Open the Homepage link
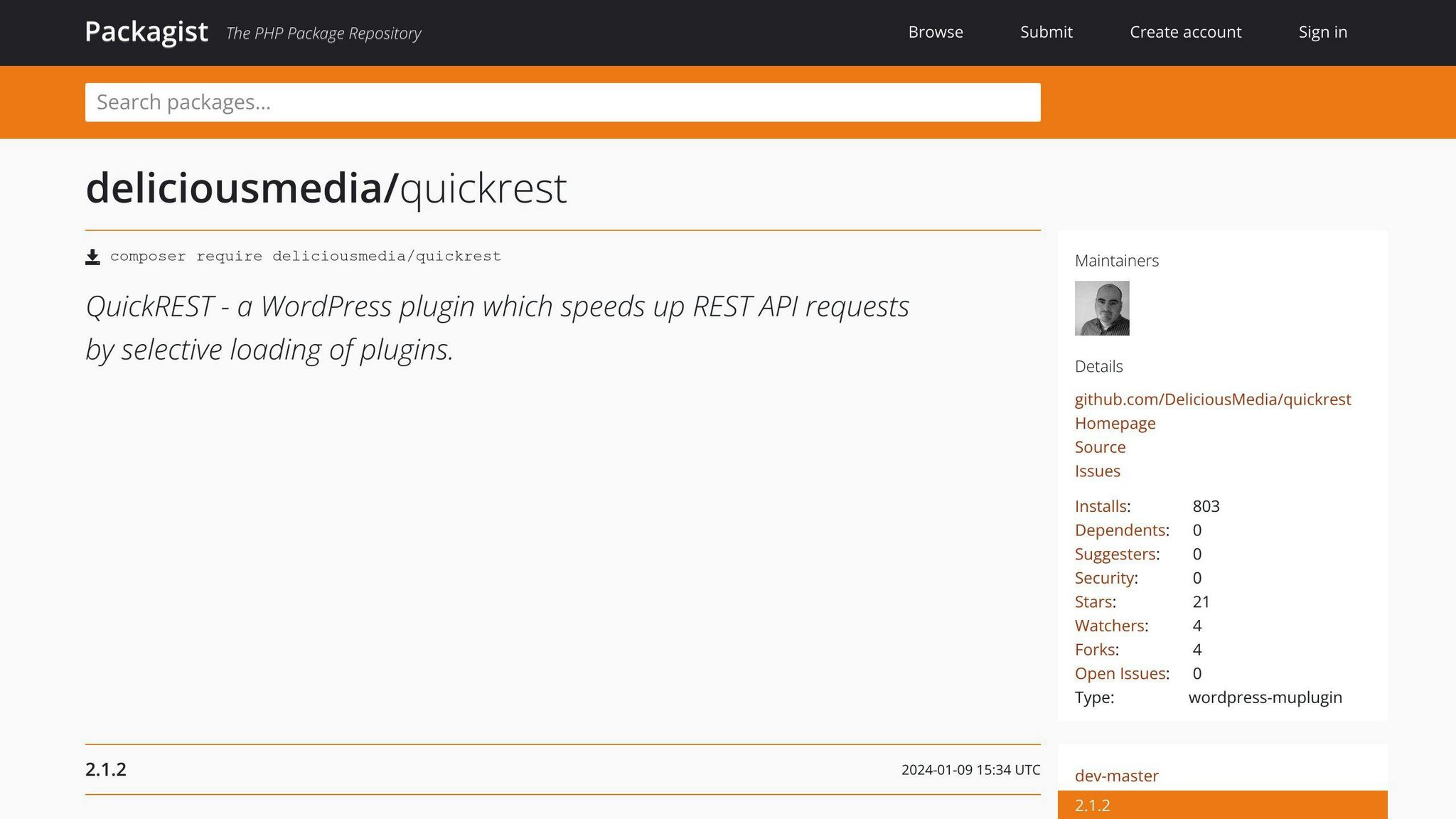The image size is (1456, 819). click(1115, 423)
